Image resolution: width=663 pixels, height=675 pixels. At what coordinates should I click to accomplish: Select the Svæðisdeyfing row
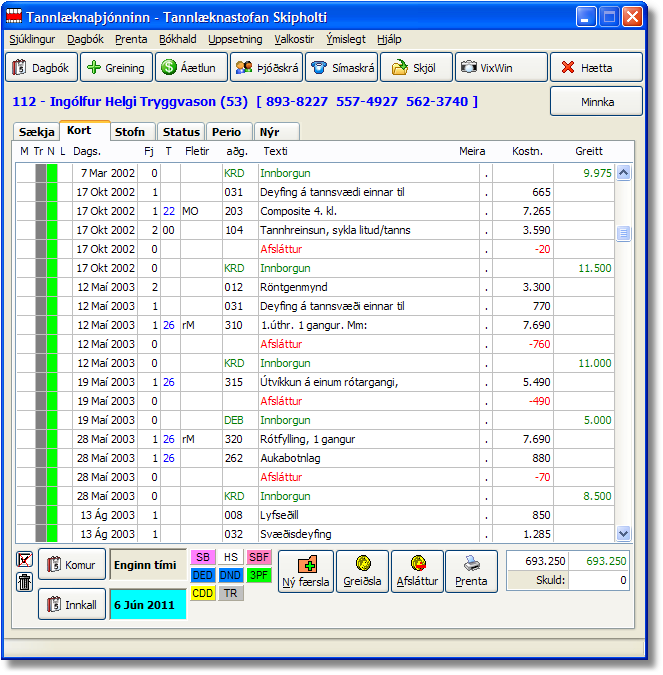(x=315, y=534)
